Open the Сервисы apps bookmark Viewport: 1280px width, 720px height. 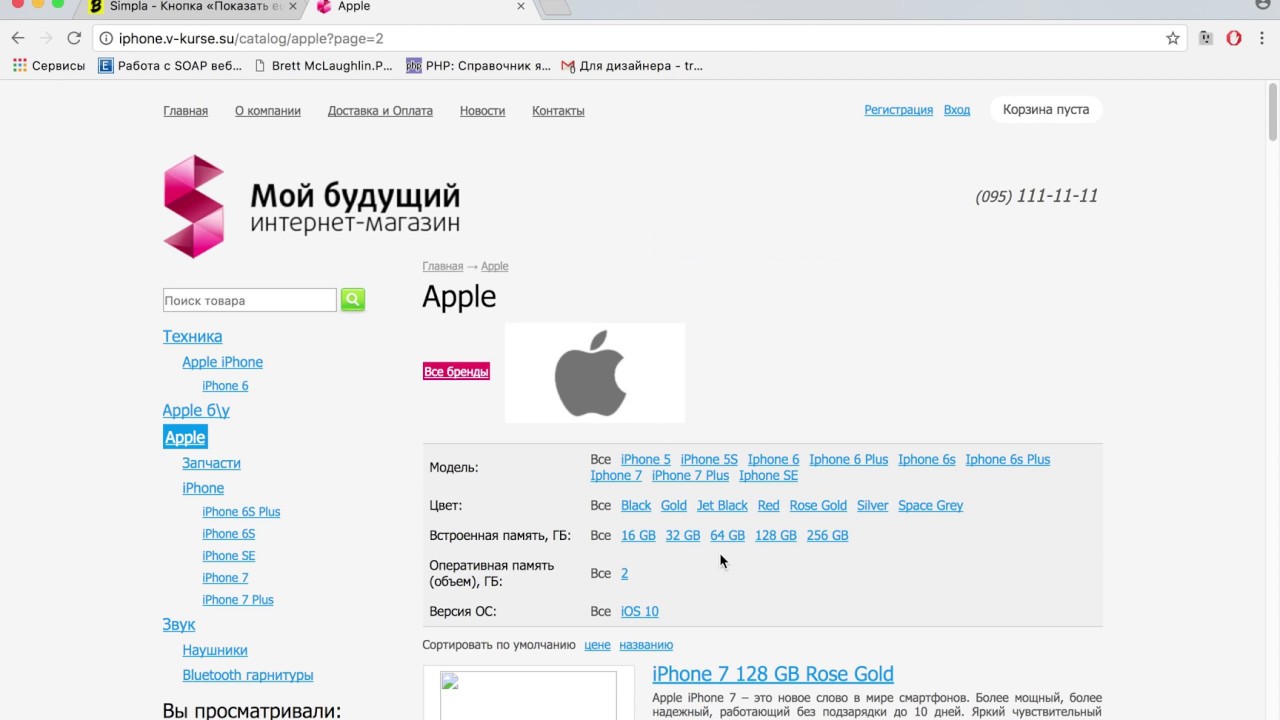pos(49,66)
